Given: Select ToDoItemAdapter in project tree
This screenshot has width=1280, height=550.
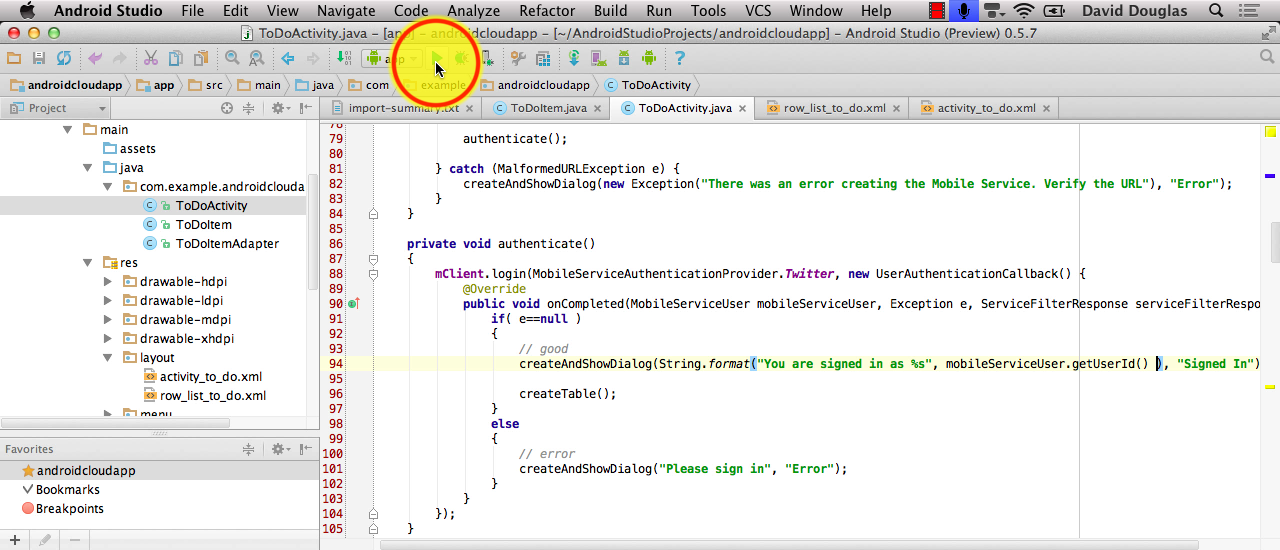Looking at the screenshot, I should [x=227, y=243].
